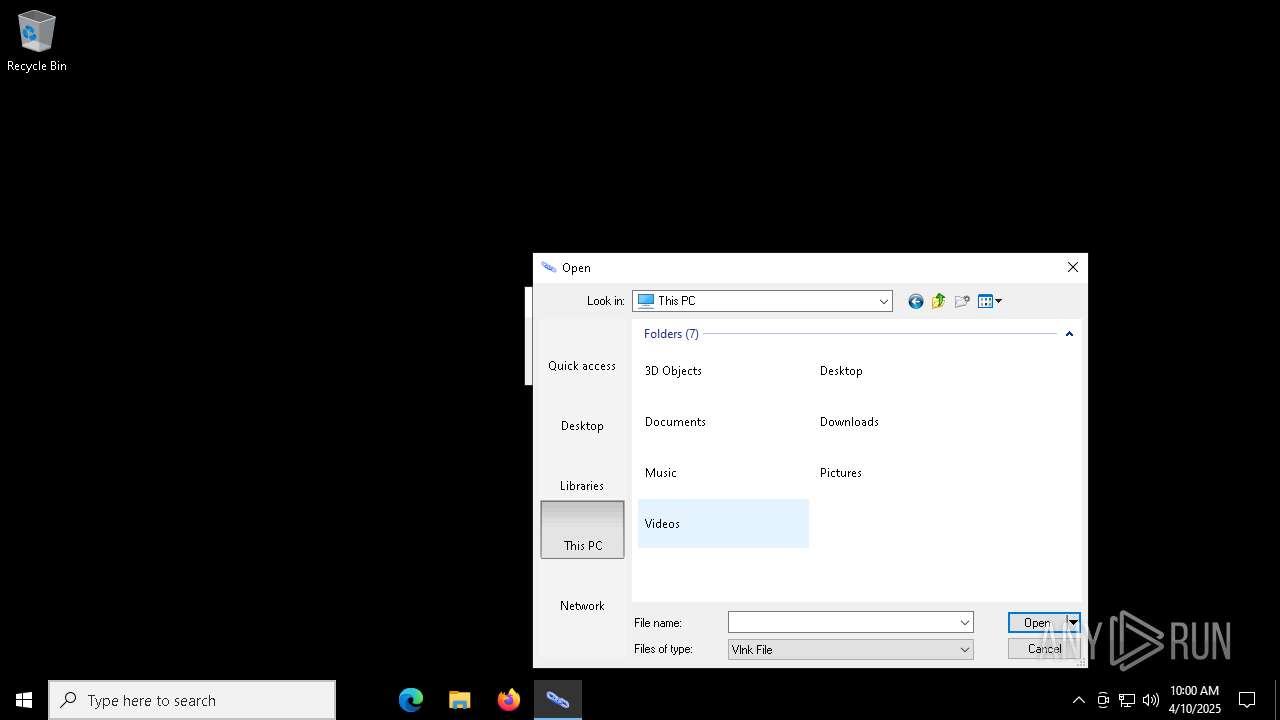Go back using the dialog back arrow
The height and width of the screenshot is (720, 1280).
915,301
